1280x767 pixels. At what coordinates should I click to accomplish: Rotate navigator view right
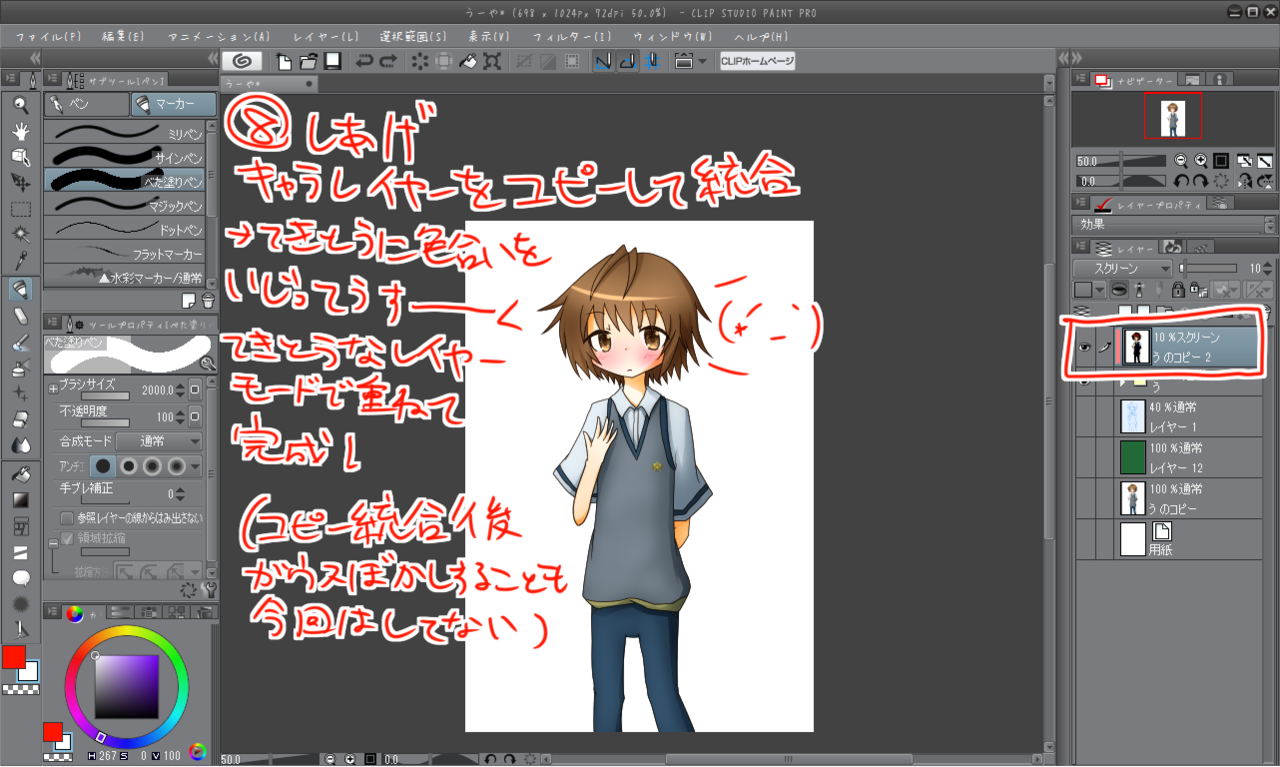coord(1200,181)
